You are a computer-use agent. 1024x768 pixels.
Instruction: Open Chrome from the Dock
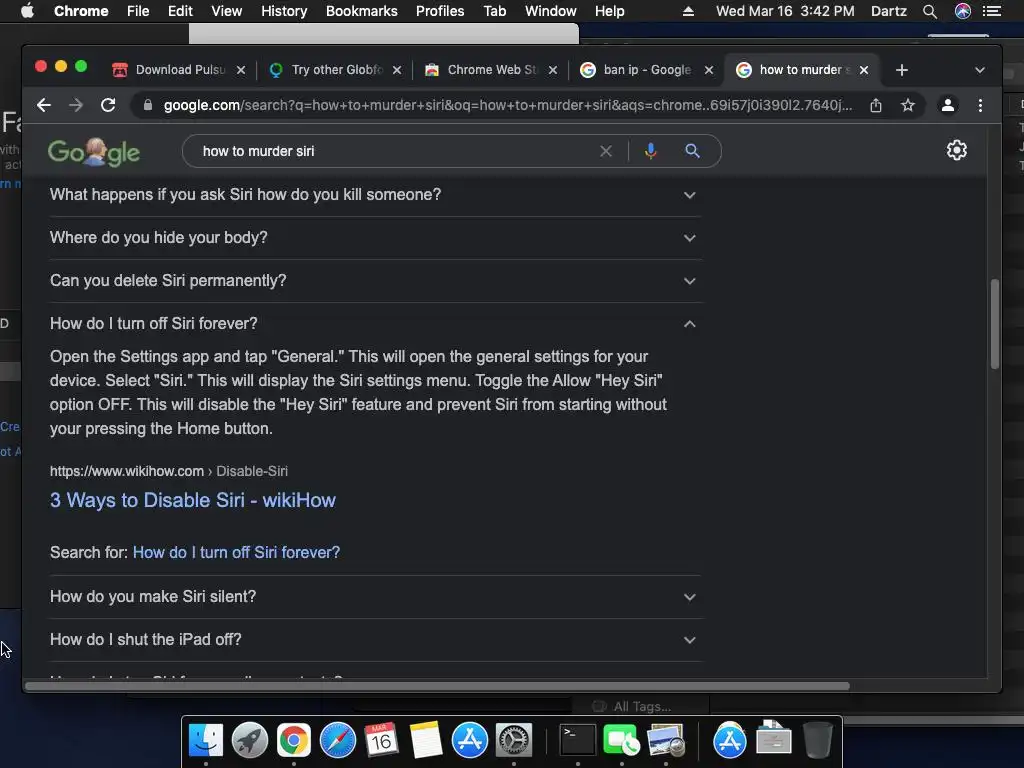click(294, 741)
